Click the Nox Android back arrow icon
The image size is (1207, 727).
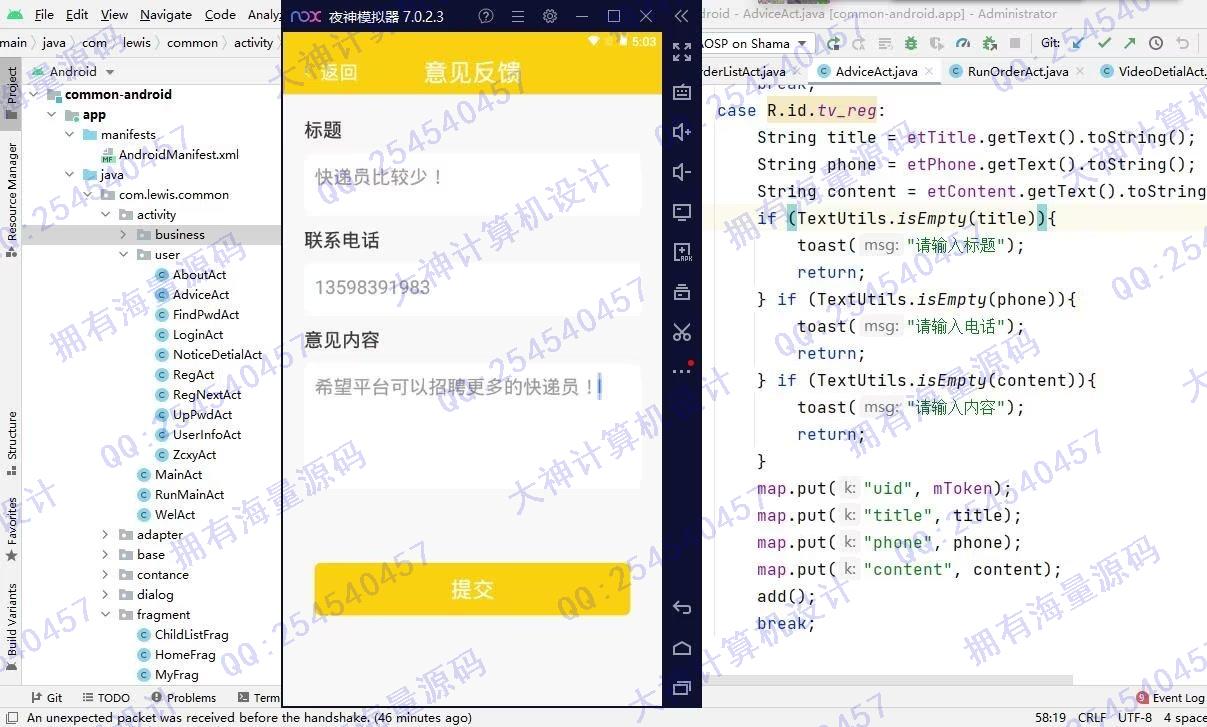(x=682, y=607)
